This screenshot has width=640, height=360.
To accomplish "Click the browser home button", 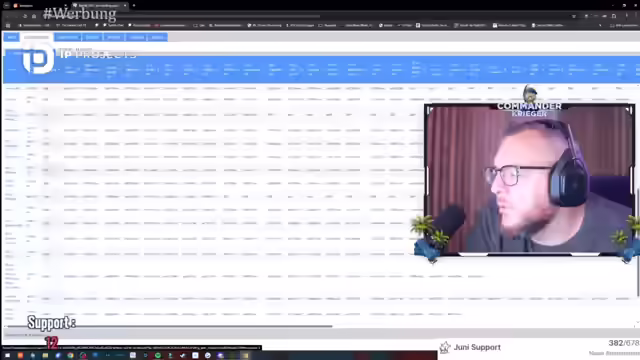I will tap(34, 16).
